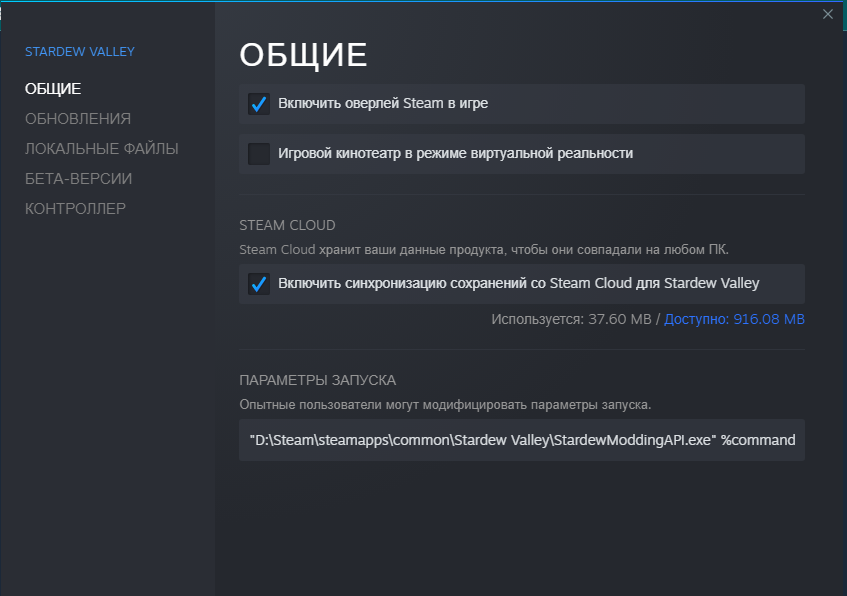The width and height of the screenshot is (847, 596).
Task: Click the large ОБЩИЕ page heading
Action: point(304,55)
